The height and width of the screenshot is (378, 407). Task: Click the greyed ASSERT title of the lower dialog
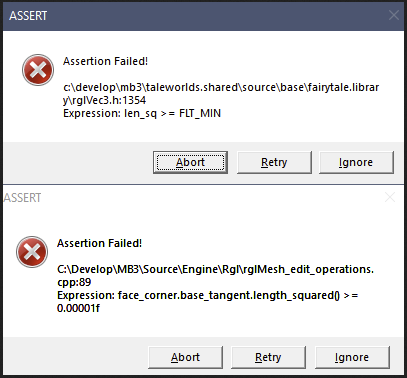(x=22, y=198)
